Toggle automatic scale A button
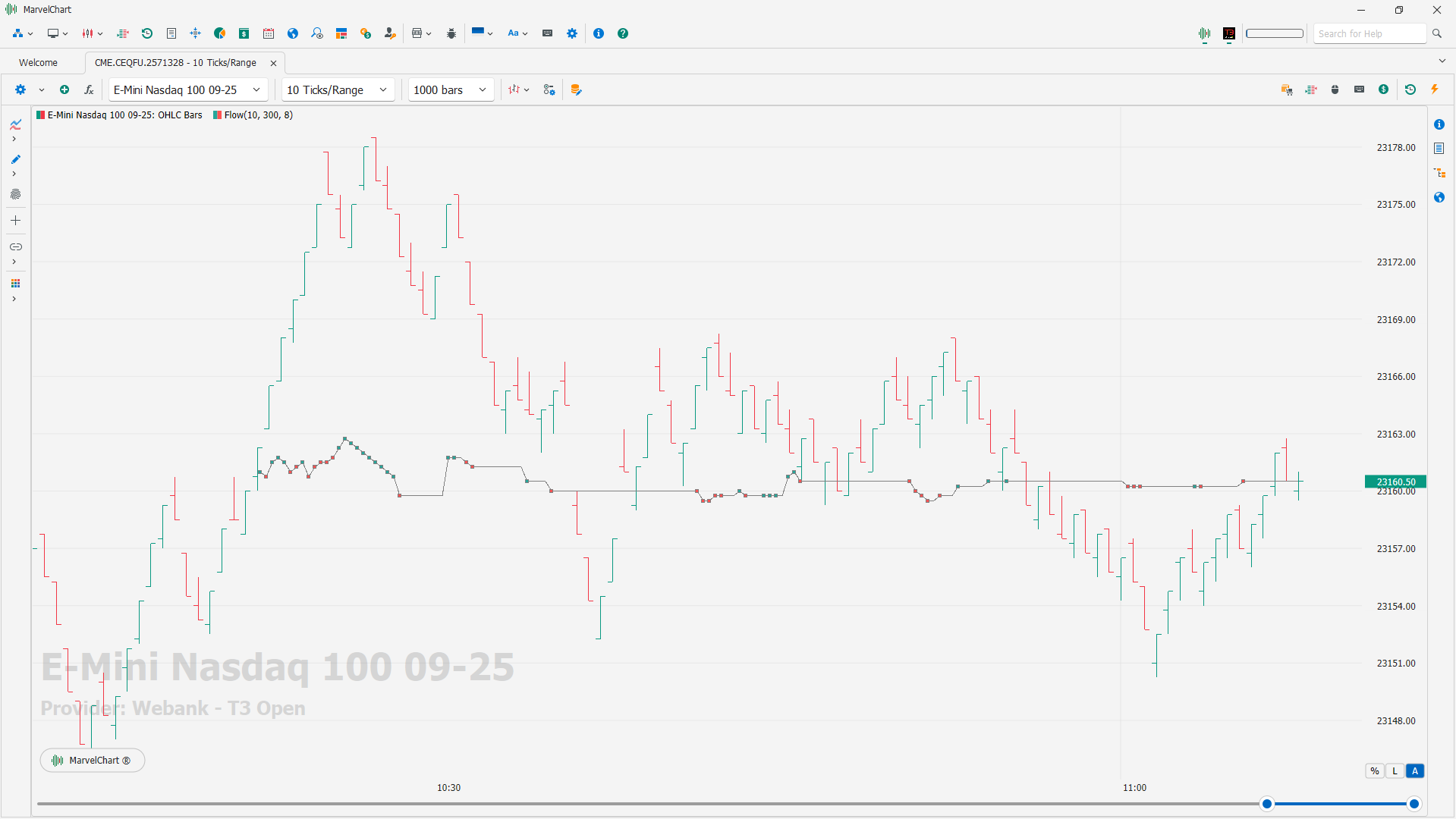The height and width of the screenshot is (819, 1456). [1415, 771]
